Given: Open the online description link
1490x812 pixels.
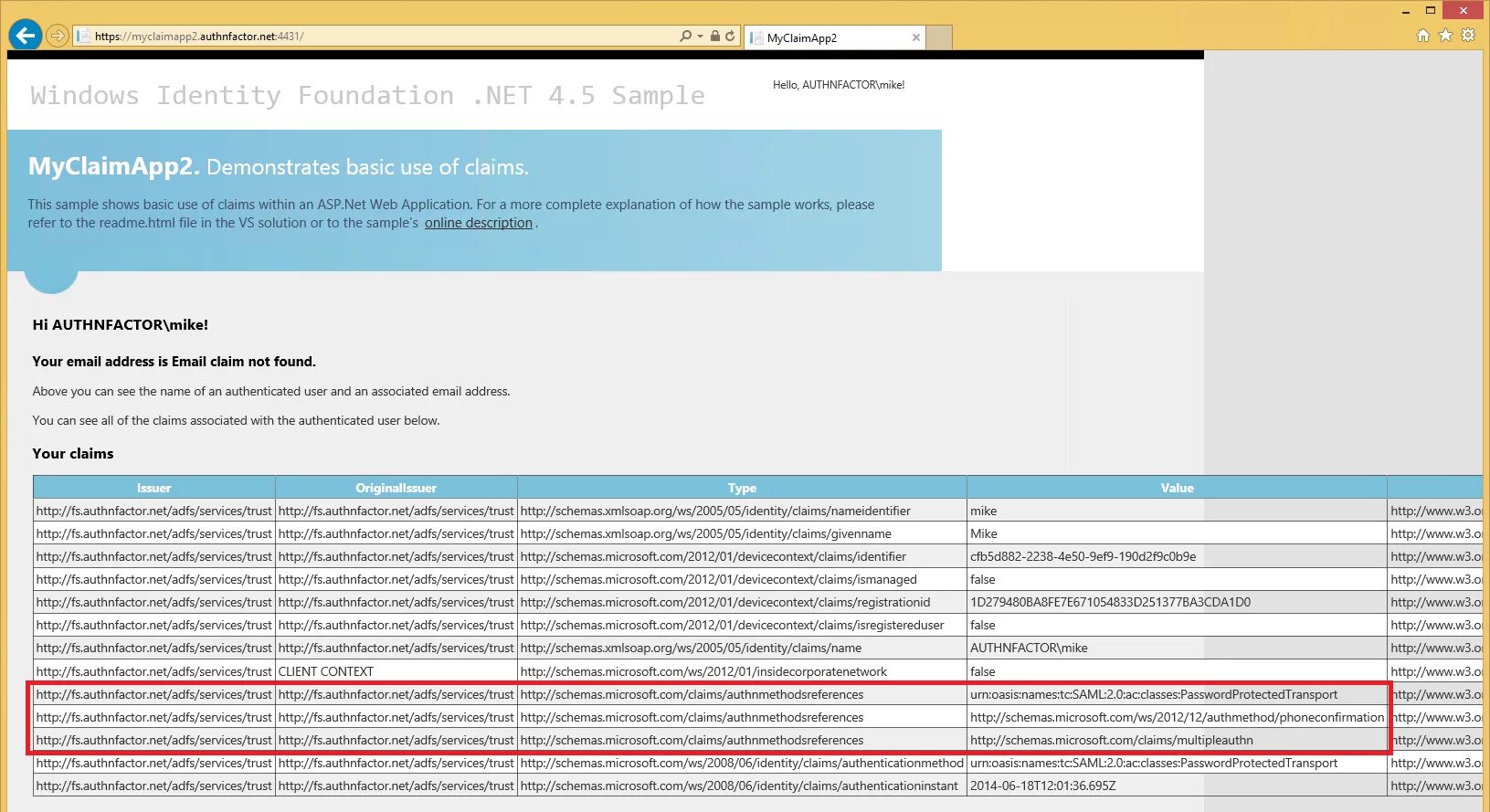Looking at the screenshot, I should click(x=478, y=223).
